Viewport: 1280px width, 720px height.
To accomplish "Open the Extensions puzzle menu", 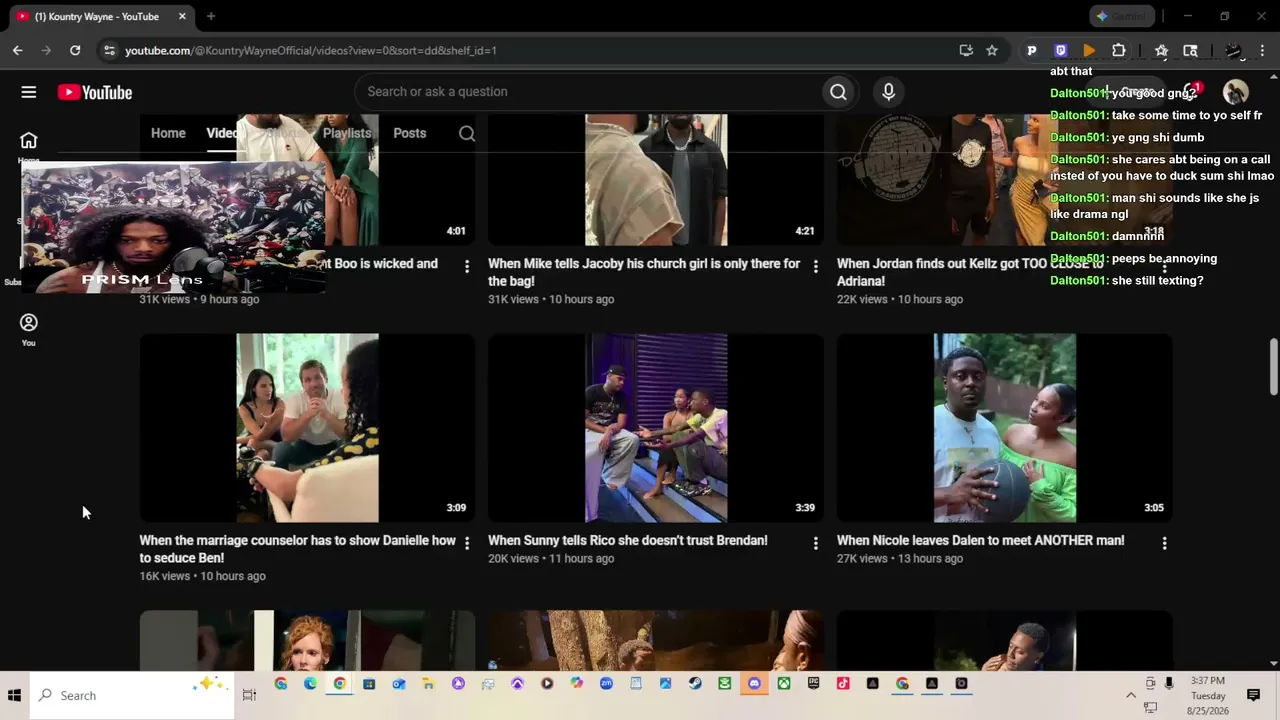I will [1119, 50].
